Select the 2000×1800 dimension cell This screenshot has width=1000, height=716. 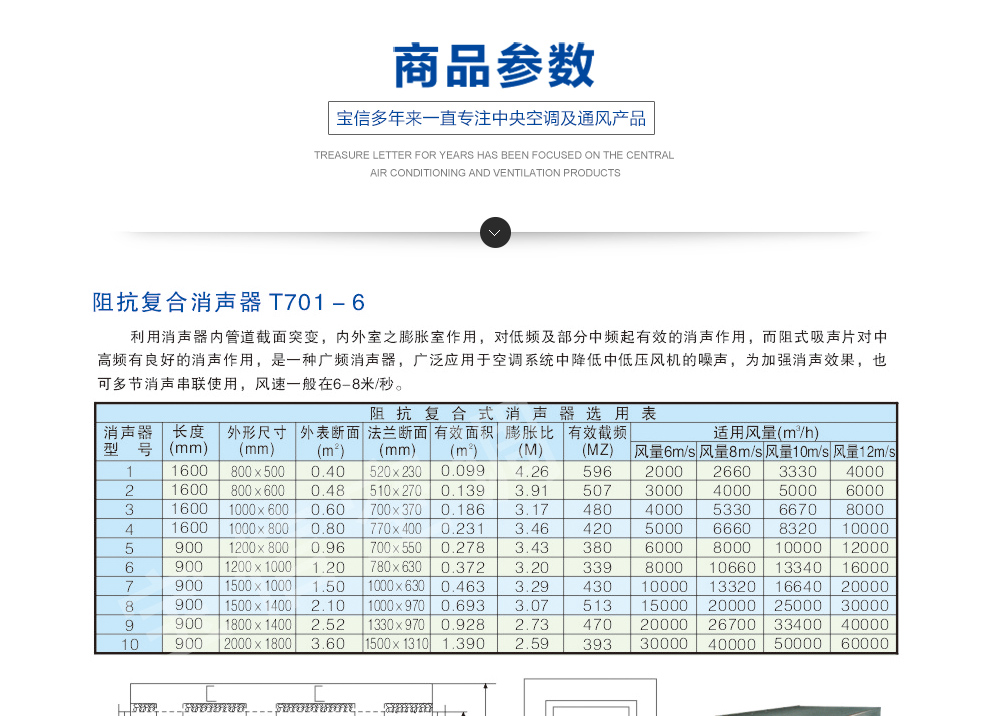point(257,644)
